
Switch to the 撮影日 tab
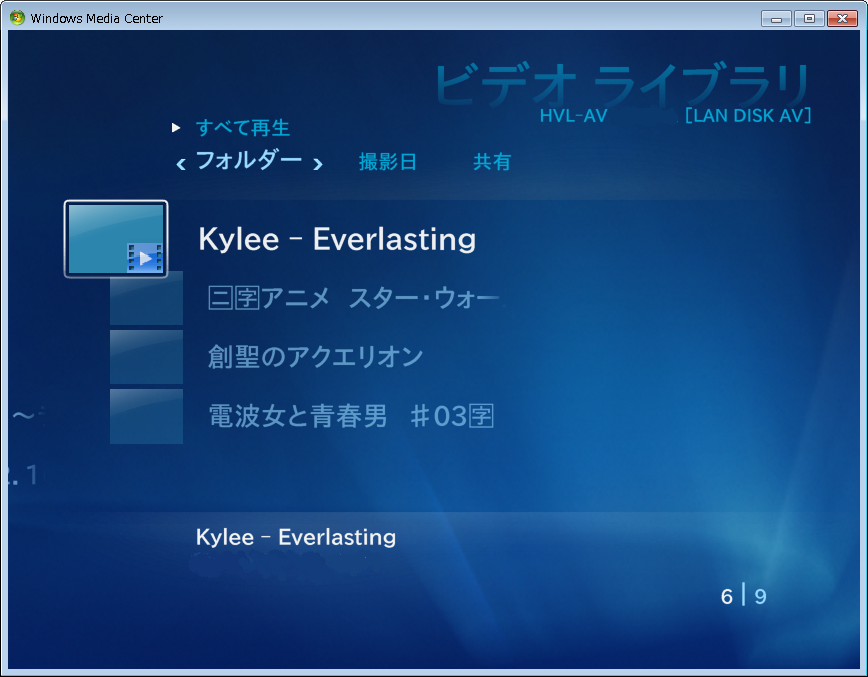[388, 162]
